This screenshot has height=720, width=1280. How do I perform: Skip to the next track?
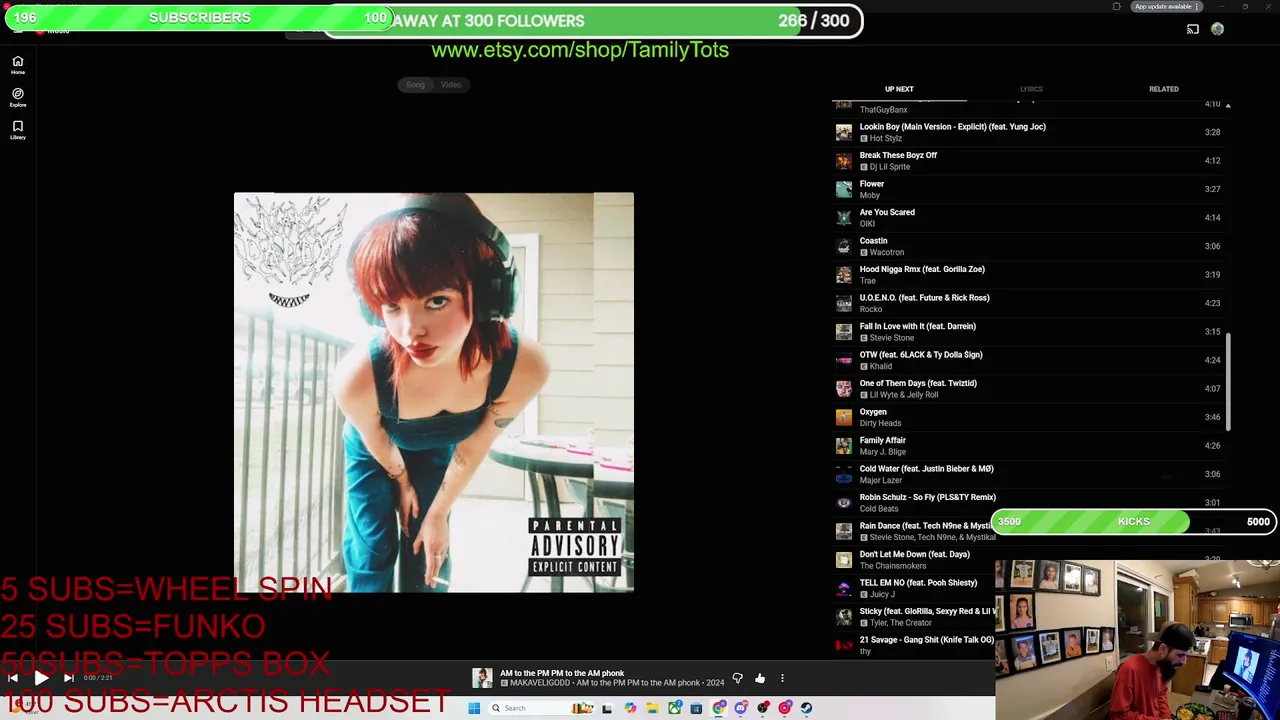(x=68, y=678)
